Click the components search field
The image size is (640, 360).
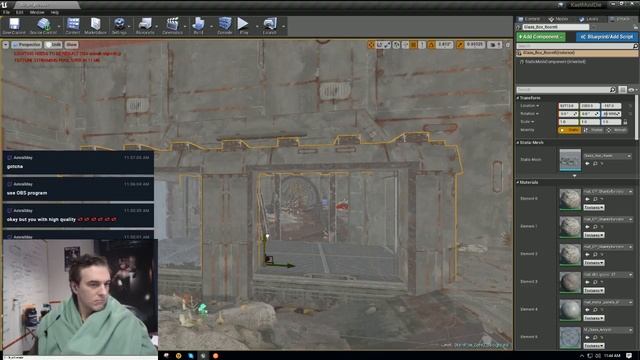(x=577, y=46)
